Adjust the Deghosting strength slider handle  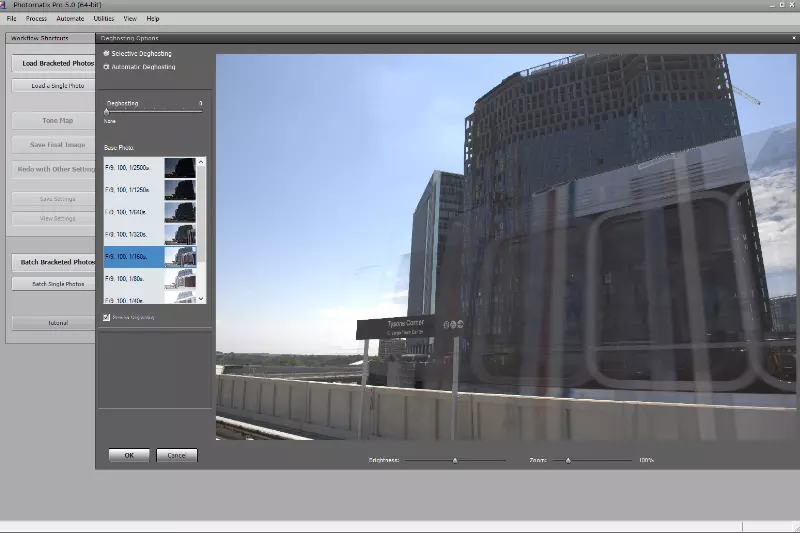point(107,112)
